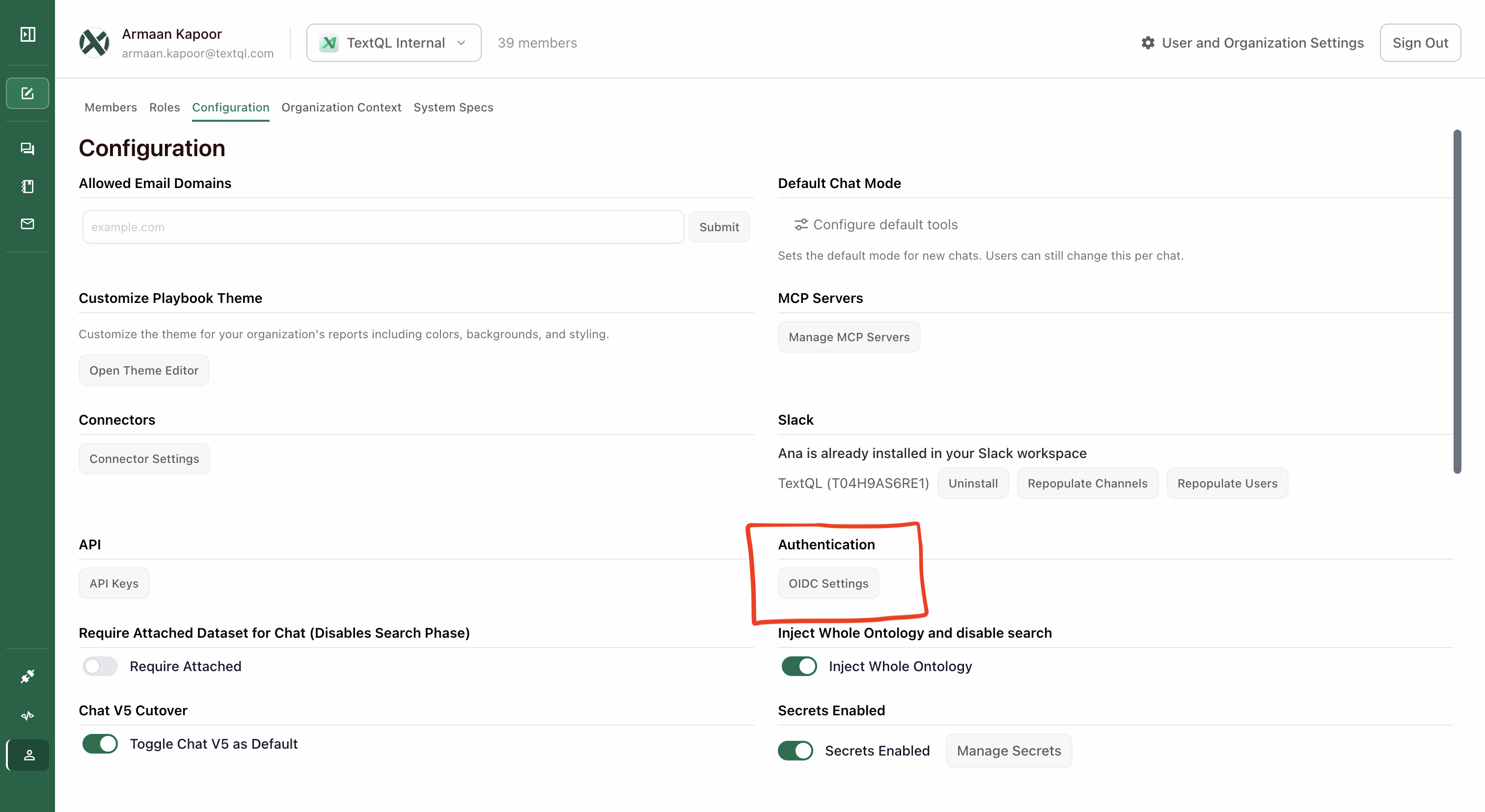Open the activity pulse sidebar icon

coord(27,716)
